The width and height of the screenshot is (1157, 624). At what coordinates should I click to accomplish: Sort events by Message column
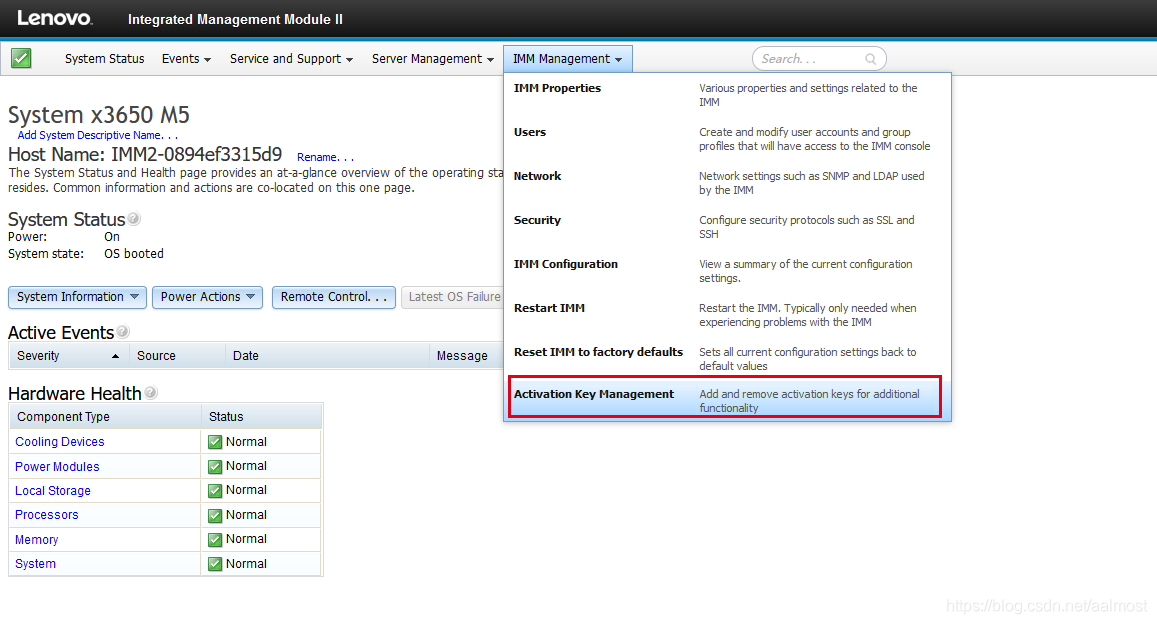466,356
